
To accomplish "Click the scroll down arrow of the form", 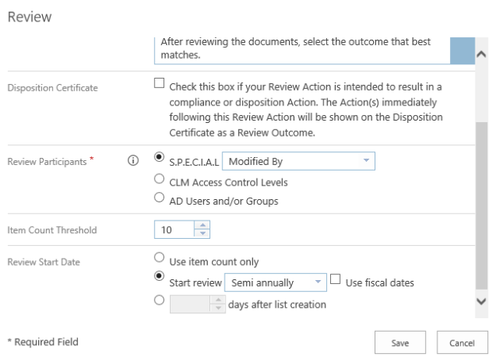I will click(481, 301).
